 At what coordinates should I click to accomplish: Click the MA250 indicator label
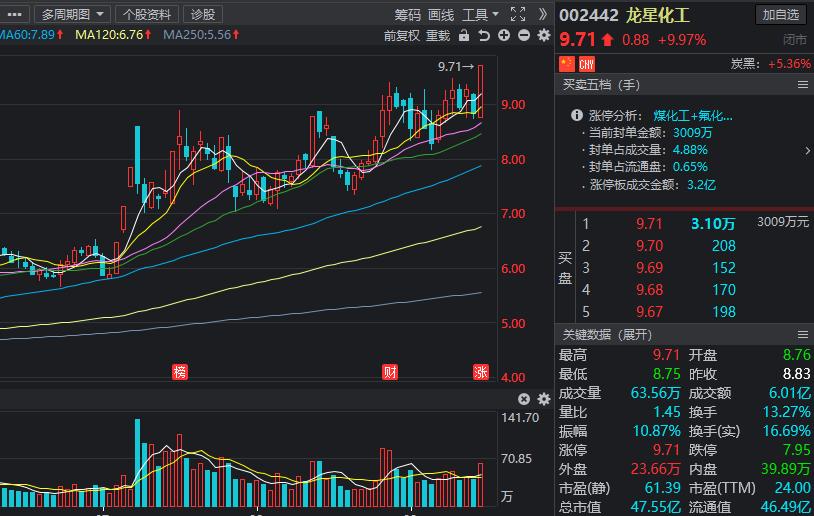click(x=201, y=35)
